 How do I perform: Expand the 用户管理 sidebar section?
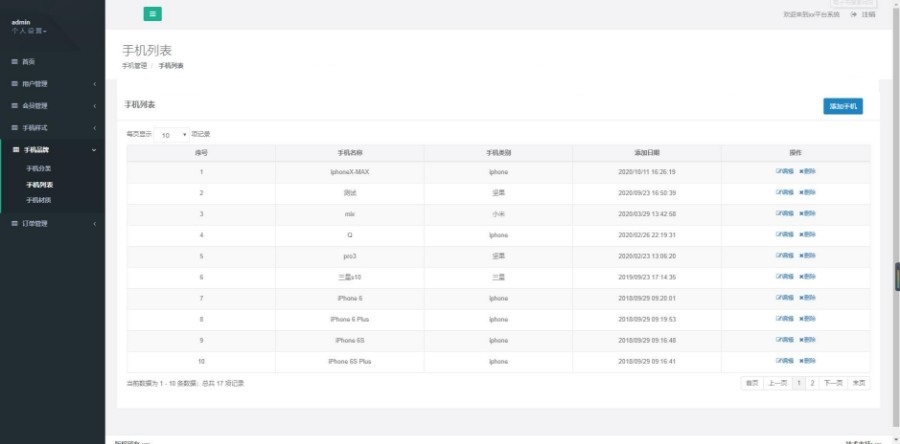click(x=53, y=84)
